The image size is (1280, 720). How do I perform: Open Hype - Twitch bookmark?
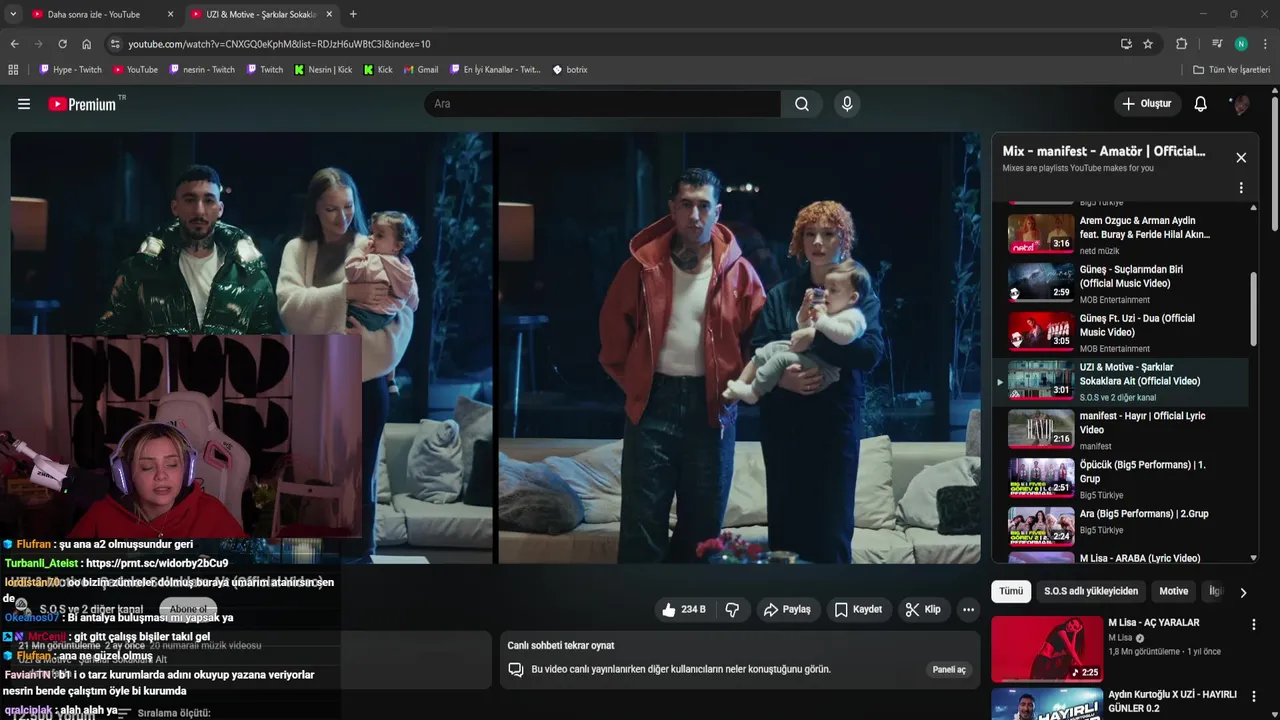pos(70,70)
